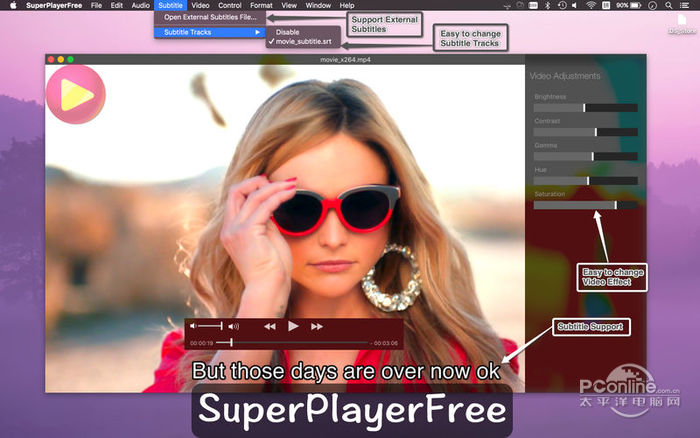The width and height of the screenshot is (700, 438).
Task: Click the Brightness slider
Action: [585, 108]
